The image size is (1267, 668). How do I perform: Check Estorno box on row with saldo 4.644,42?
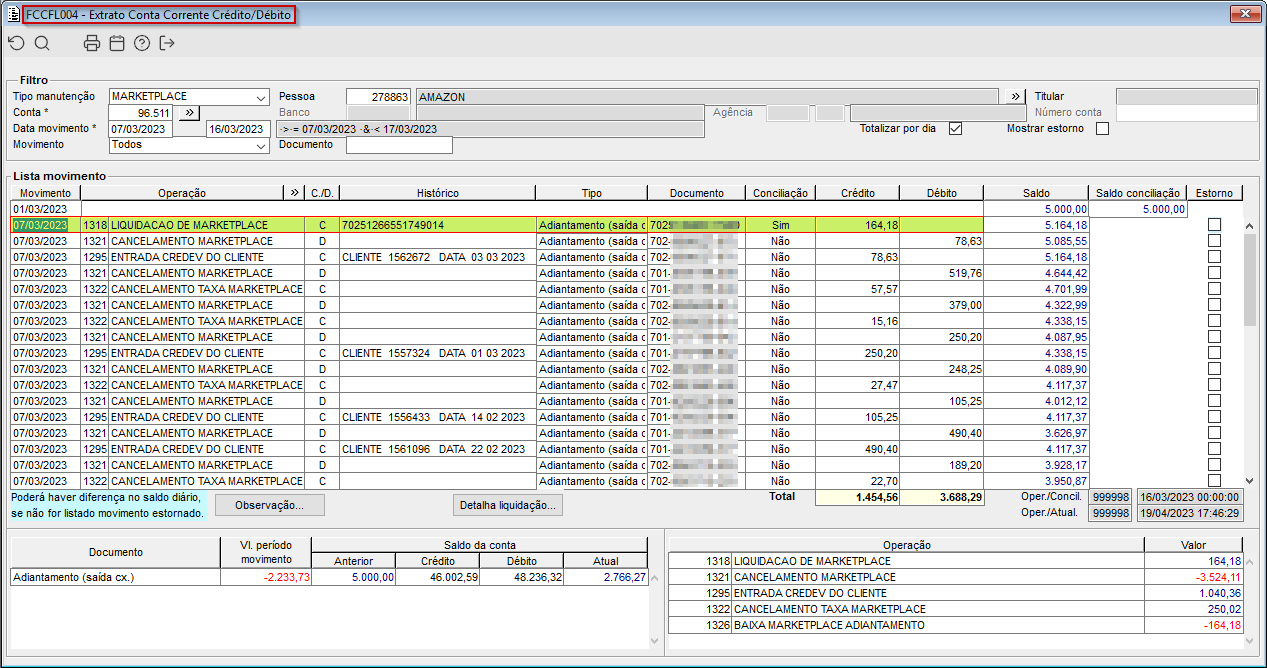click(1214, 273)
